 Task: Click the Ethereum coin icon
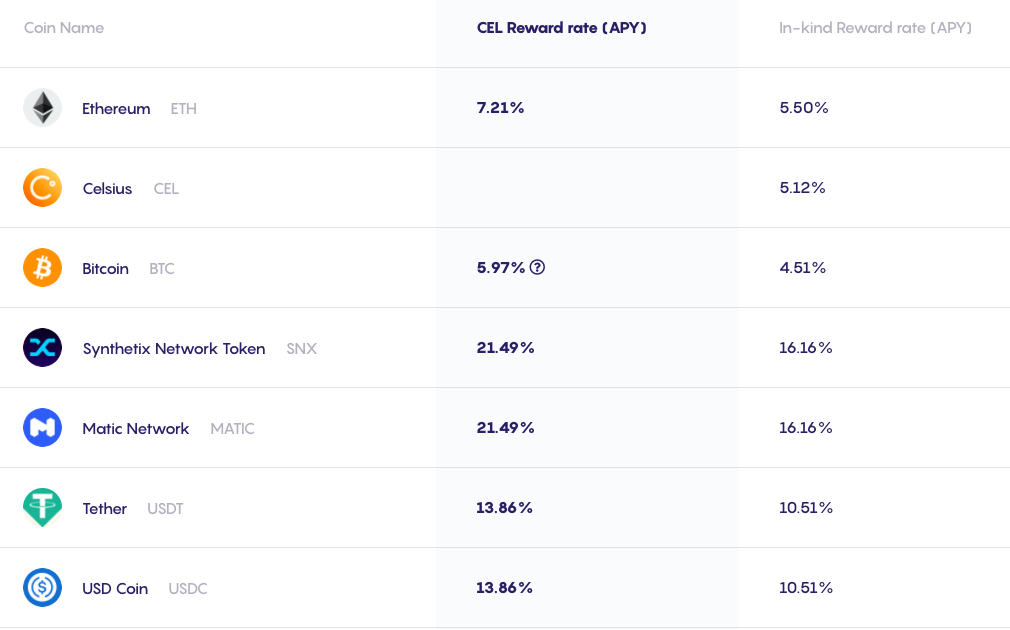pos(43,108)
